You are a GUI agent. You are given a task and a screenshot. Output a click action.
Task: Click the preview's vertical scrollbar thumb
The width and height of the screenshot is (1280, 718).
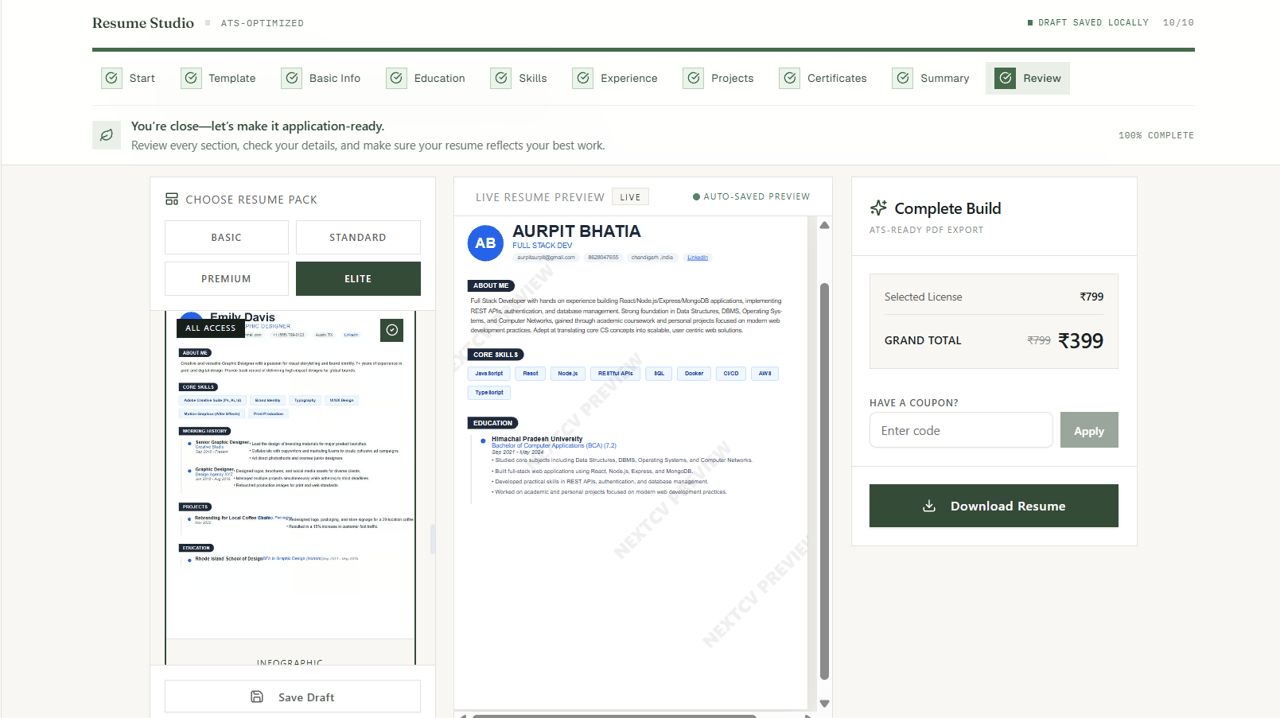[824, 482]
